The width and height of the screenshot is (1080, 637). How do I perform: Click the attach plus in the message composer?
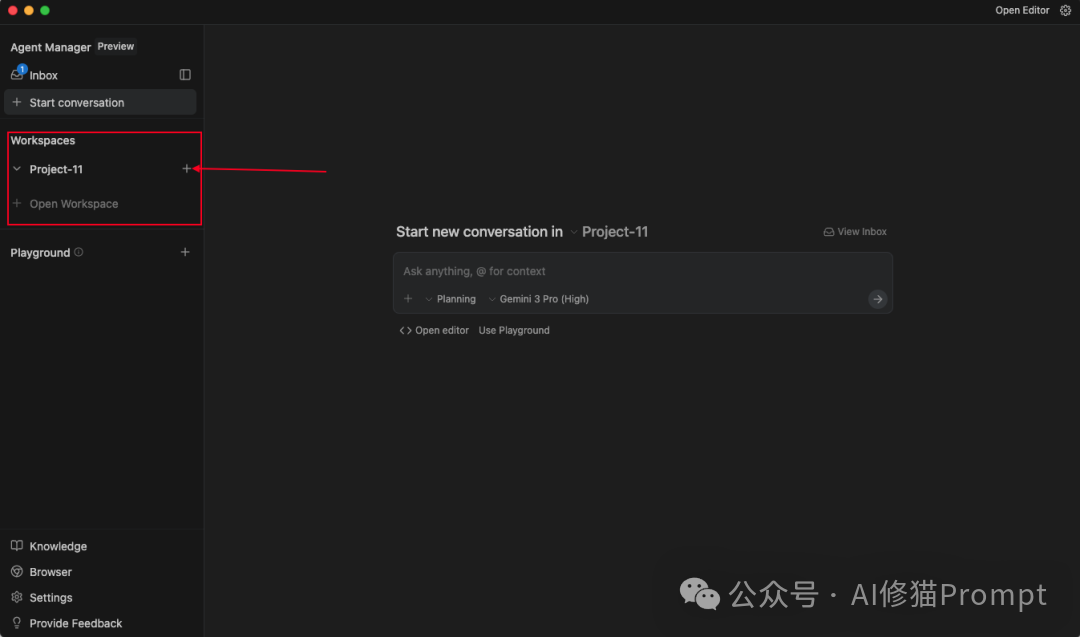pyautogui.click(x=408, y=298)
